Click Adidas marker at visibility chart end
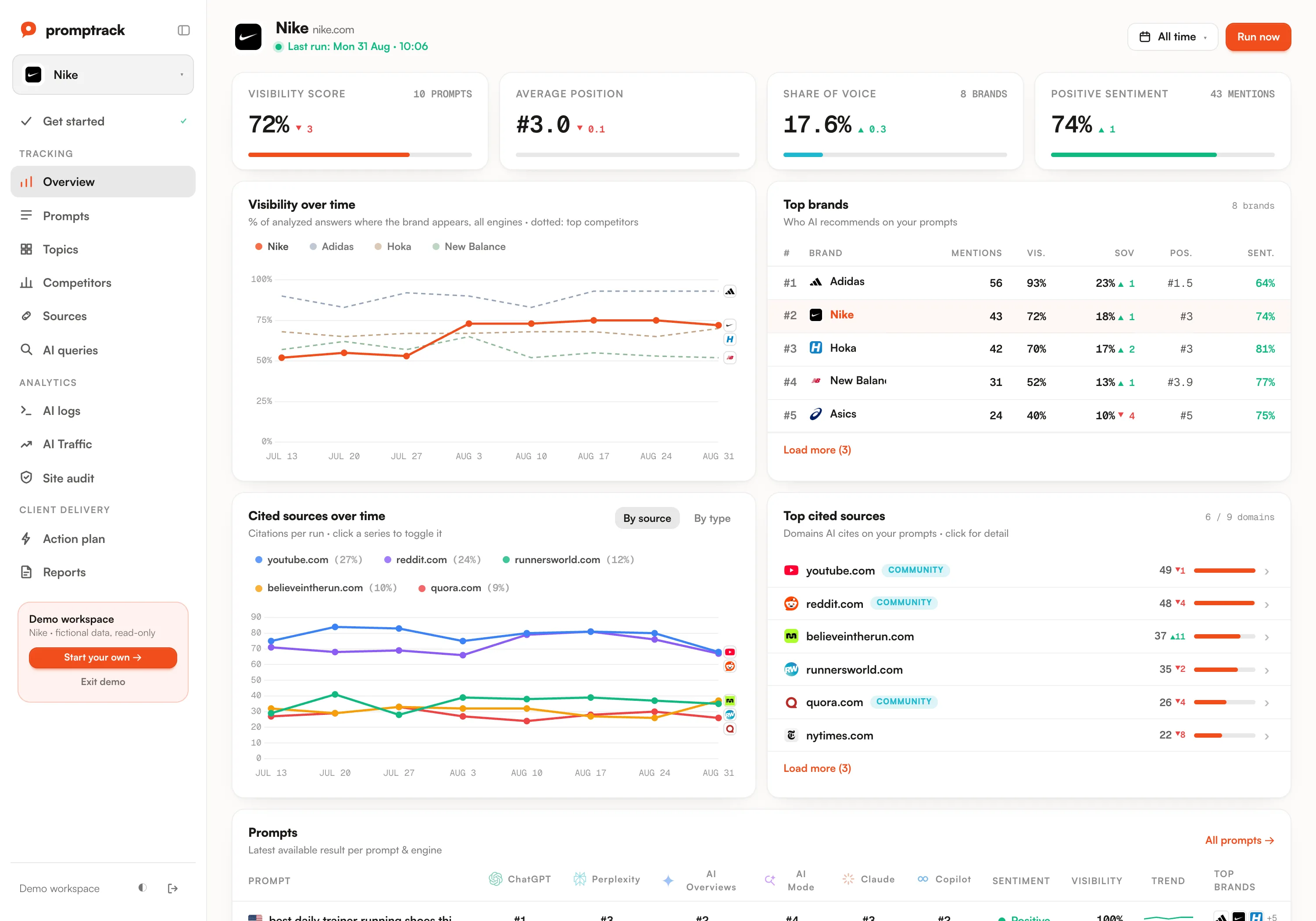 point(730,291)
